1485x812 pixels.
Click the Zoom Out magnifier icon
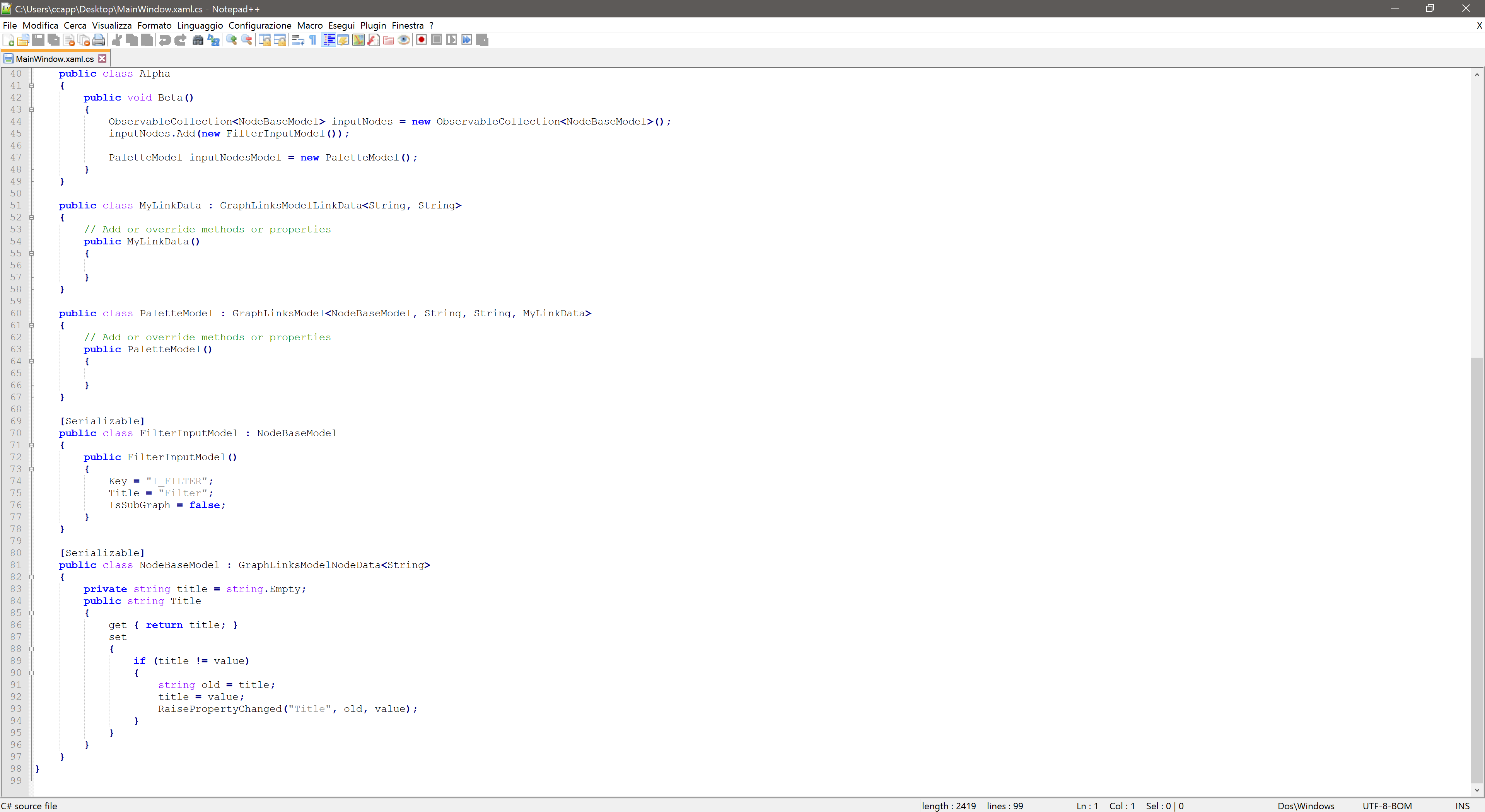pos(247,40)
